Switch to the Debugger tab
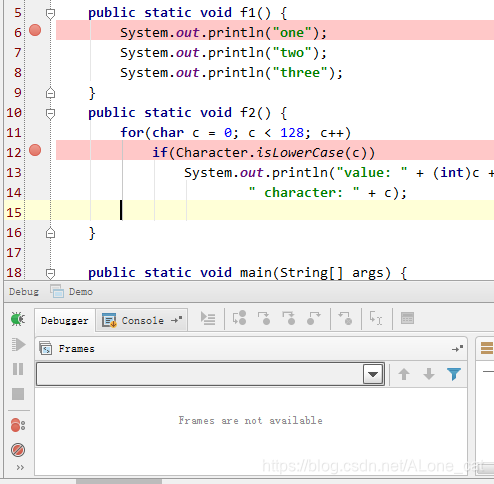This screenshot has width=494, height=484. [x=65, y=321]
